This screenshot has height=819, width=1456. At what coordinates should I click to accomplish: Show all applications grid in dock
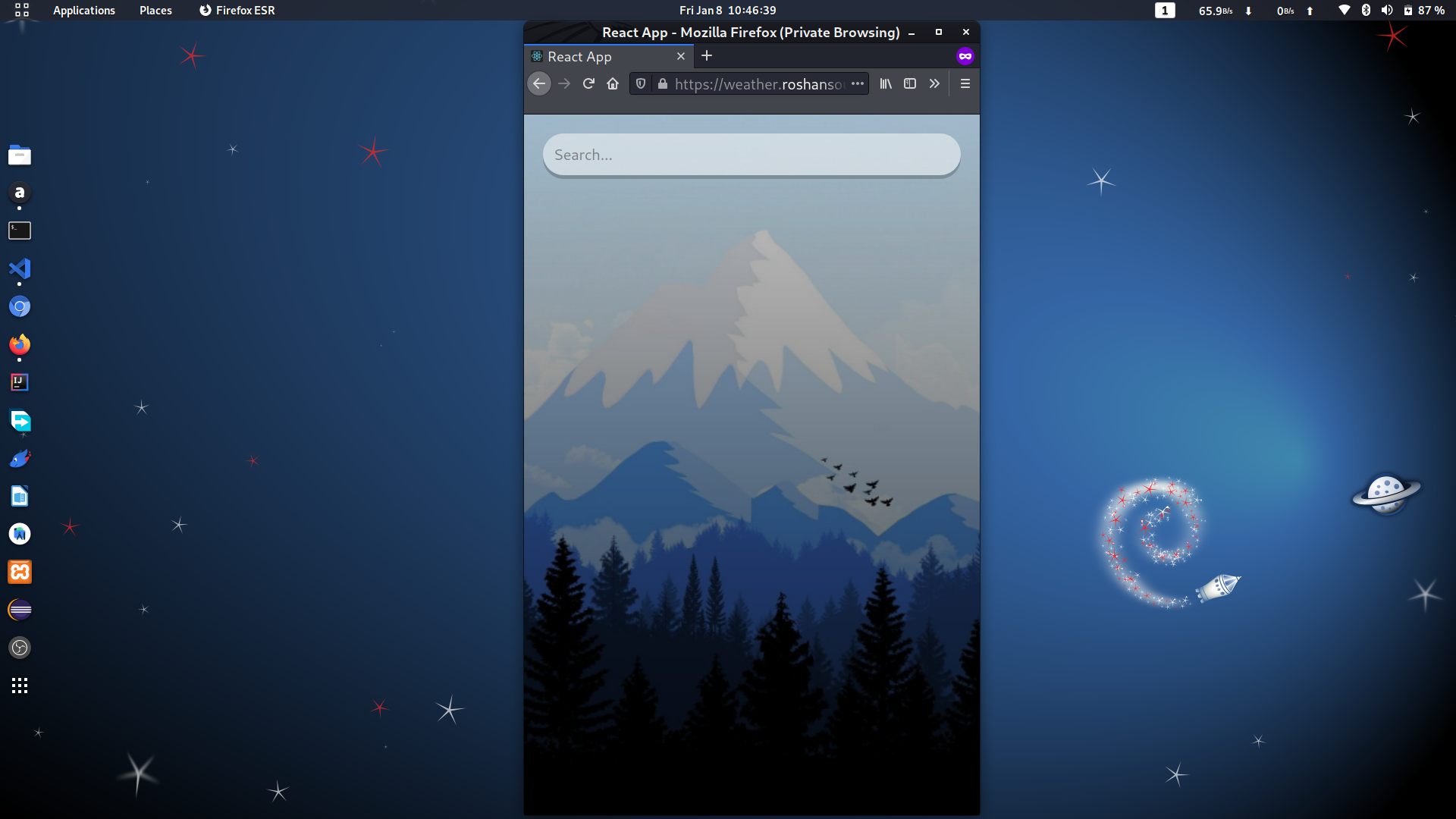click(x=20, y=686)
